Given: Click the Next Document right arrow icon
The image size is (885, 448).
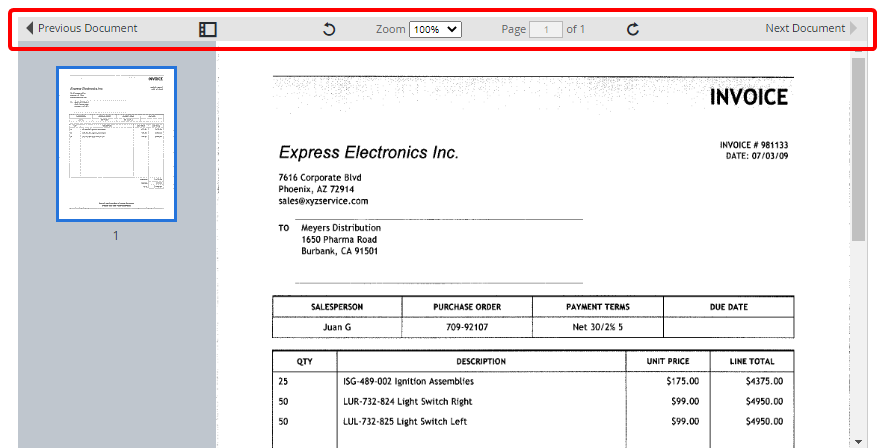Looking at the screenshot, I should point(853,29).
